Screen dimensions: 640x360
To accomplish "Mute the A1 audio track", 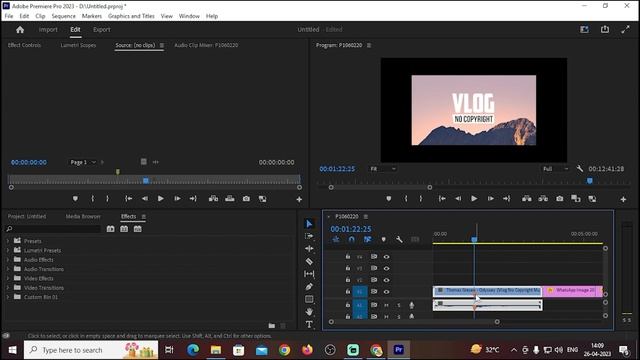I will point(386,305).
